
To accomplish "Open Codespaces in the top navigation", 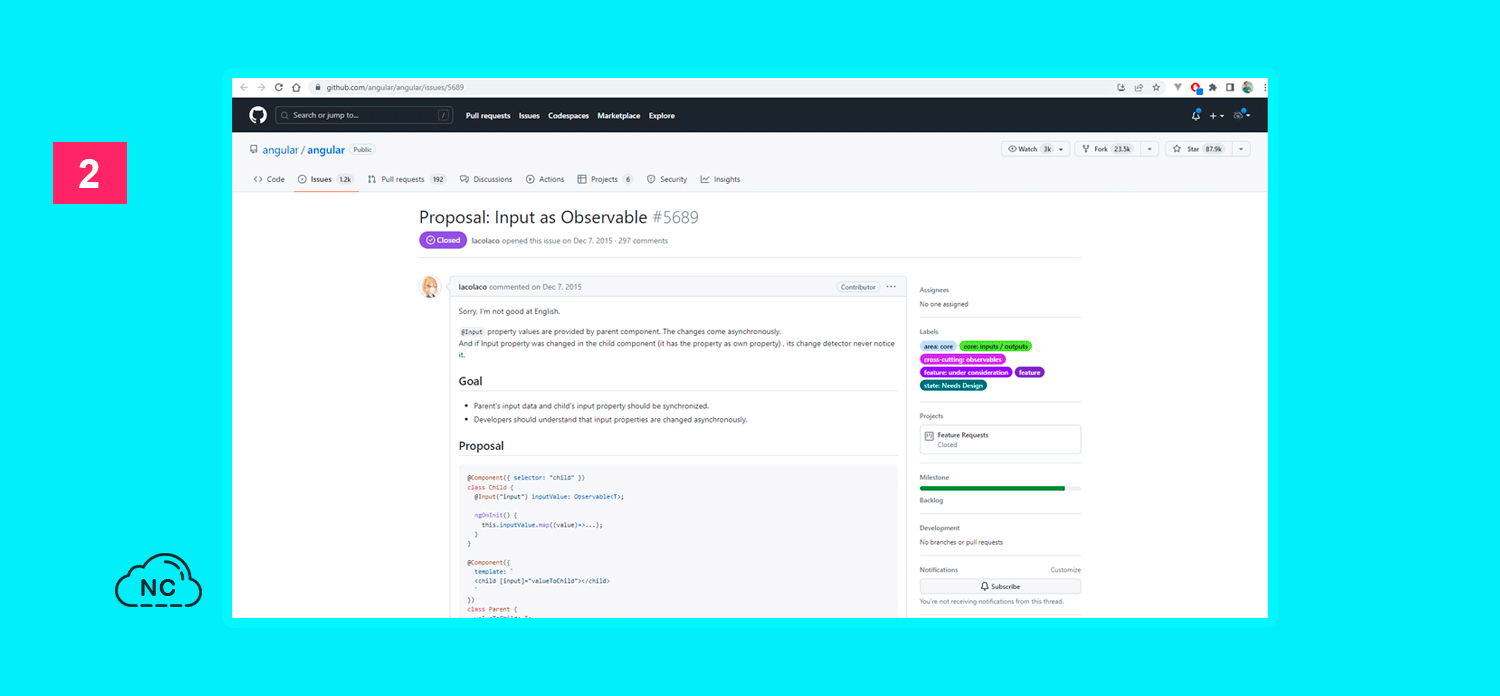I will pos(569,116).
